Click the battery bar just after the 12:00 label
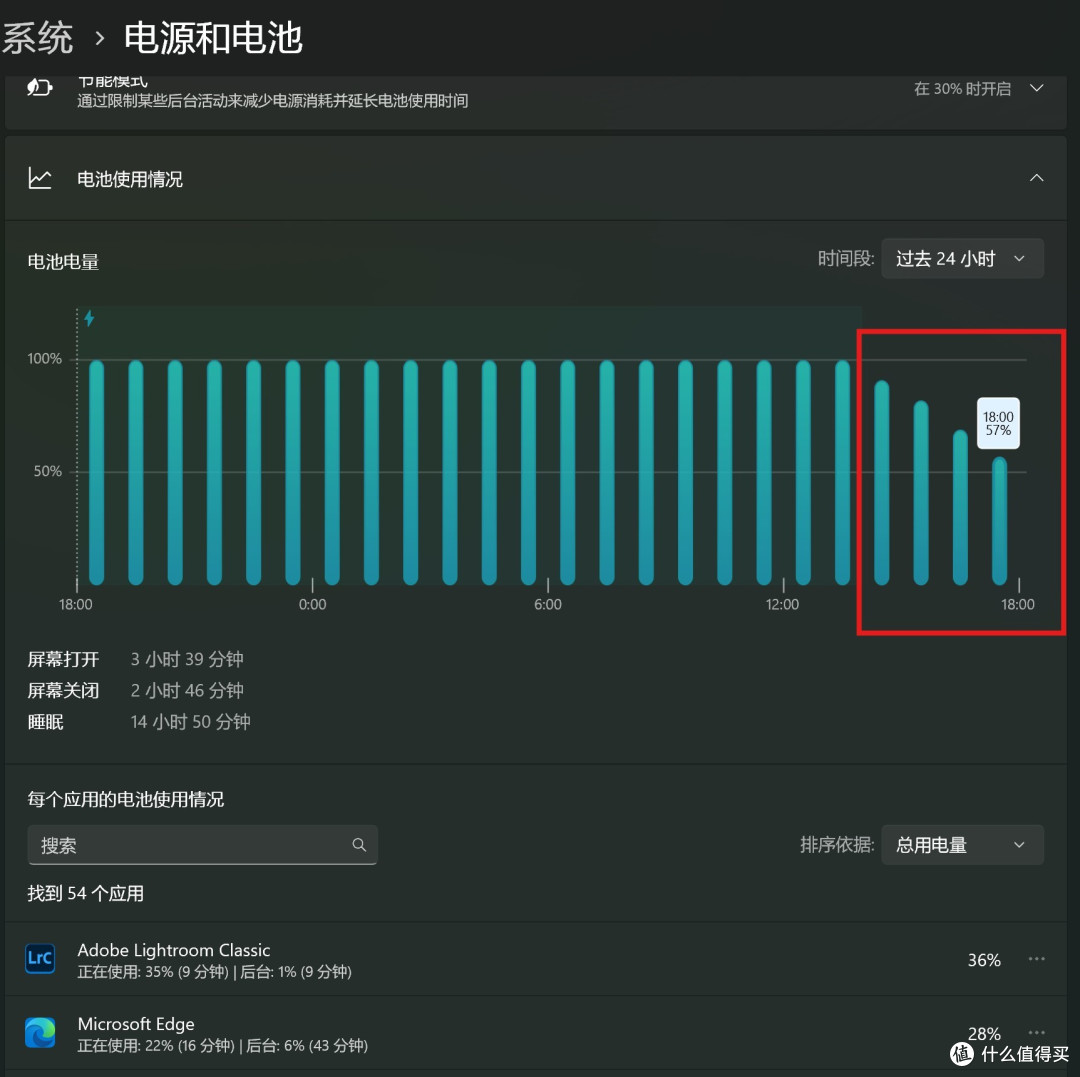This screenshot has width=1080, height=1077. pos(803,472)
